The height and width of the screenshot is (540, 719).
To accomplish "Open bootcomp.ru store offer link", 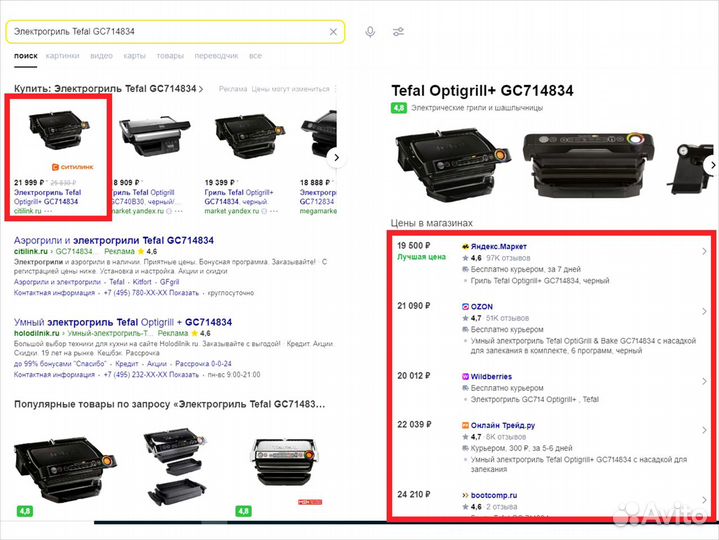I will pos(493,495).
